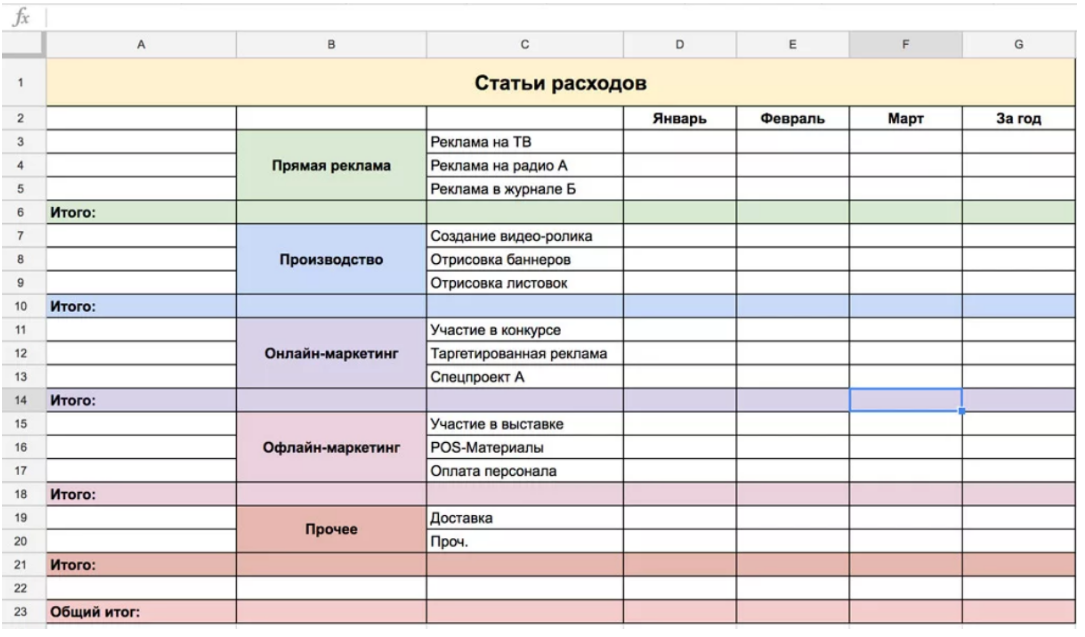This screenshot has height=637, width=1085.
Task: Click the 'Прочее' category cell
Action: [331, 529]
